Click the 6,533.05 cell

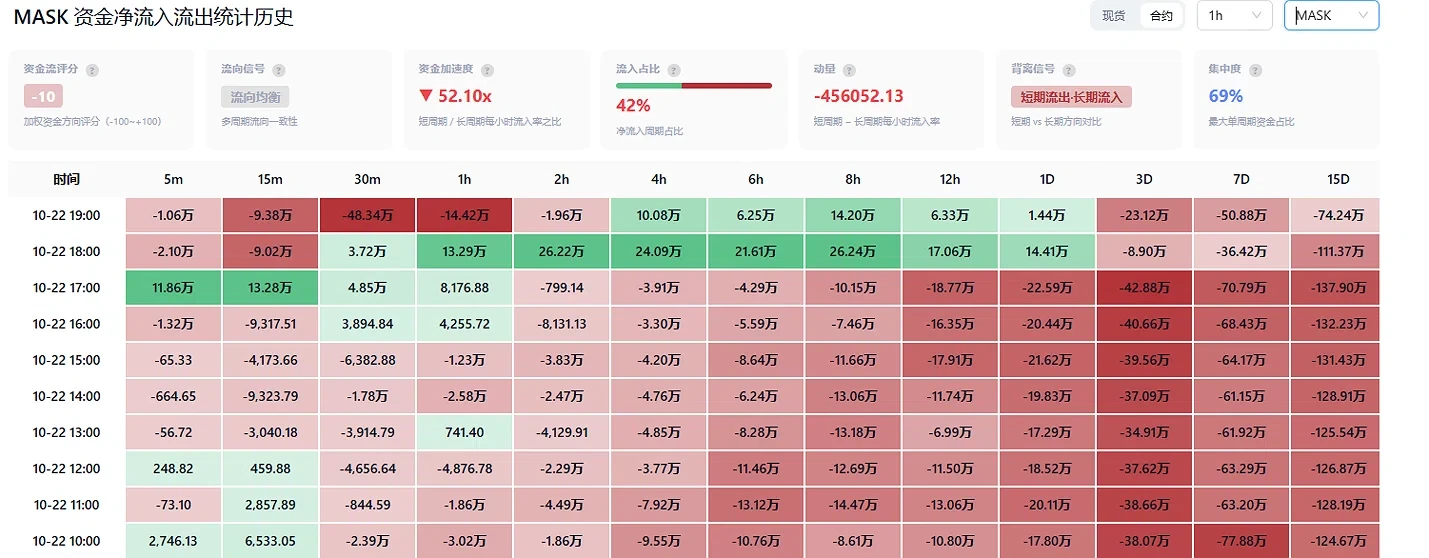271,541
